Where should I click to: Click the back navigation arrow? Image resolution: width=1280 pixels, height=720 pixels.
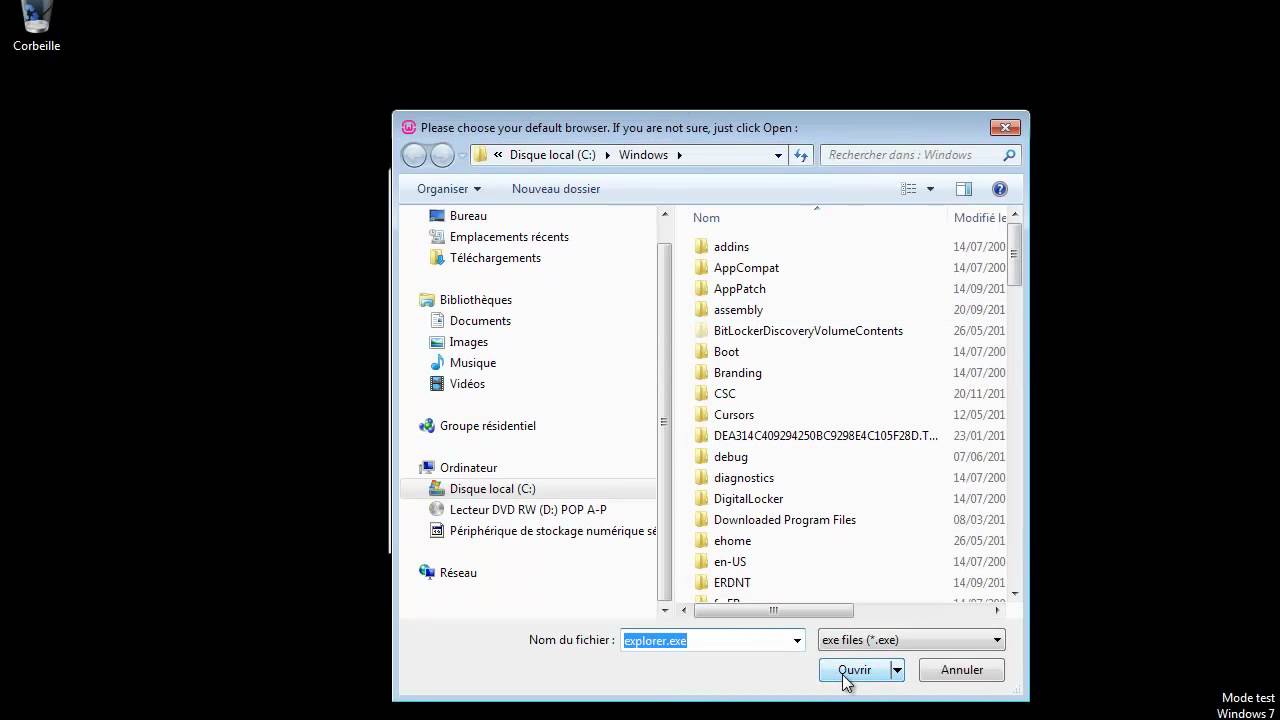coord(414,155)
